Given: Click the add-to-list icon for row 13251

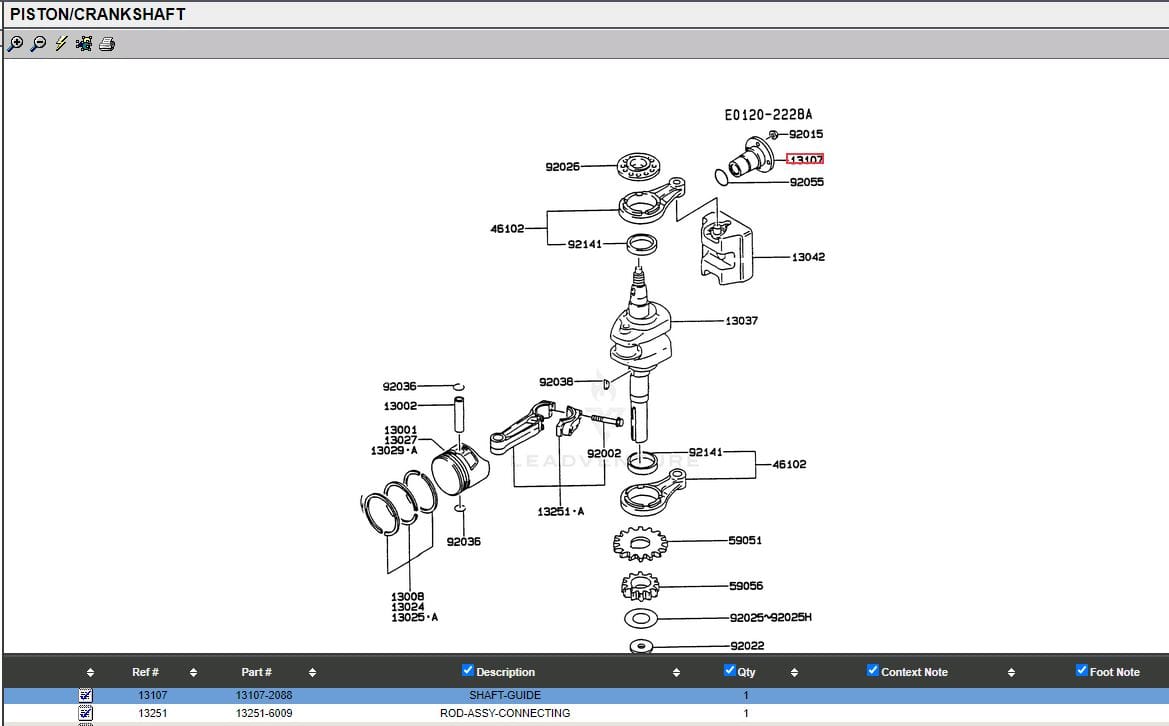Looking at the screenshot, I should click(86, 713).
